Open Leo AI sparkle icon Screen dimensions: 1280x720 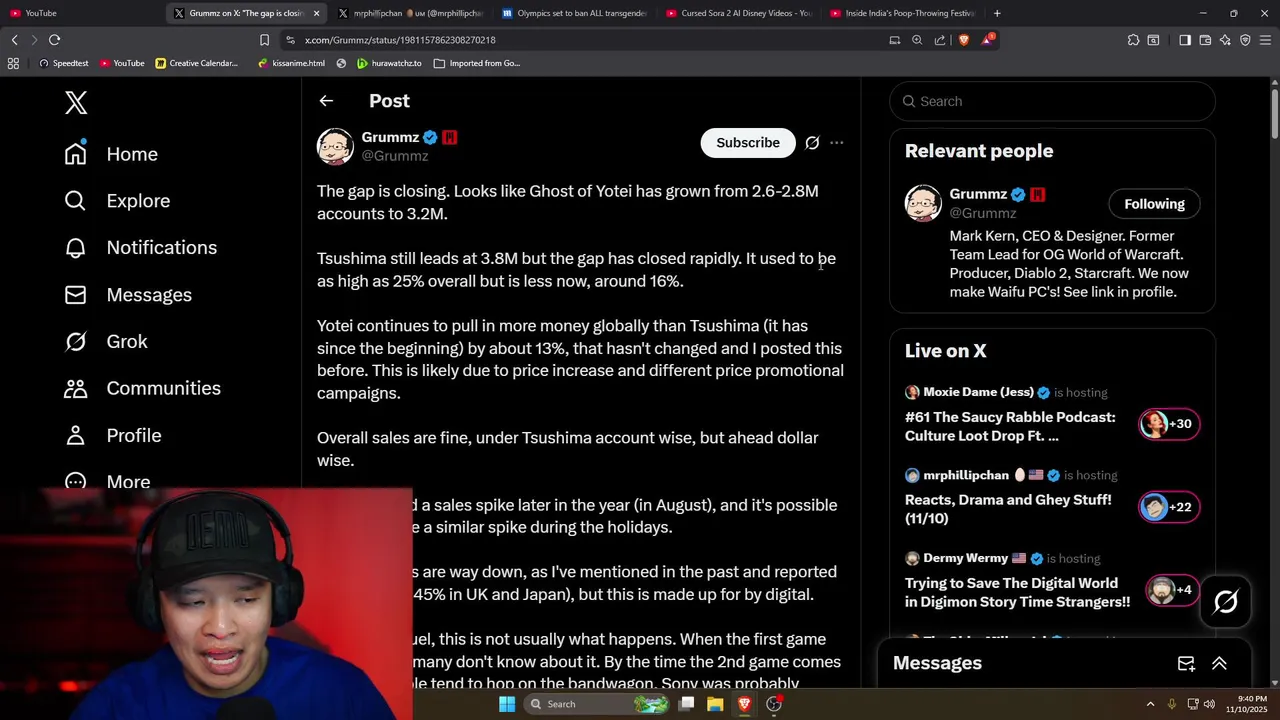(x=1225, y=40)
